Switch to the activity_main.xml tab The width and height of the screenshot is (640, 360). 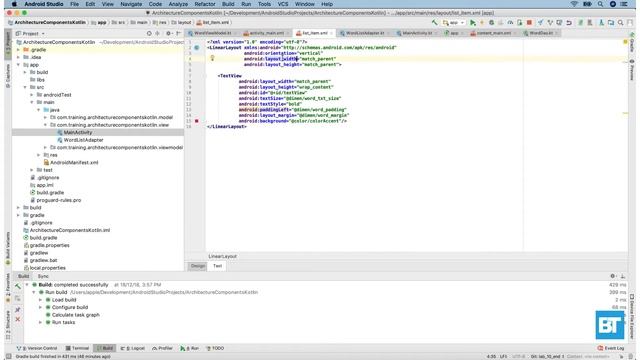tap(266, 33)
